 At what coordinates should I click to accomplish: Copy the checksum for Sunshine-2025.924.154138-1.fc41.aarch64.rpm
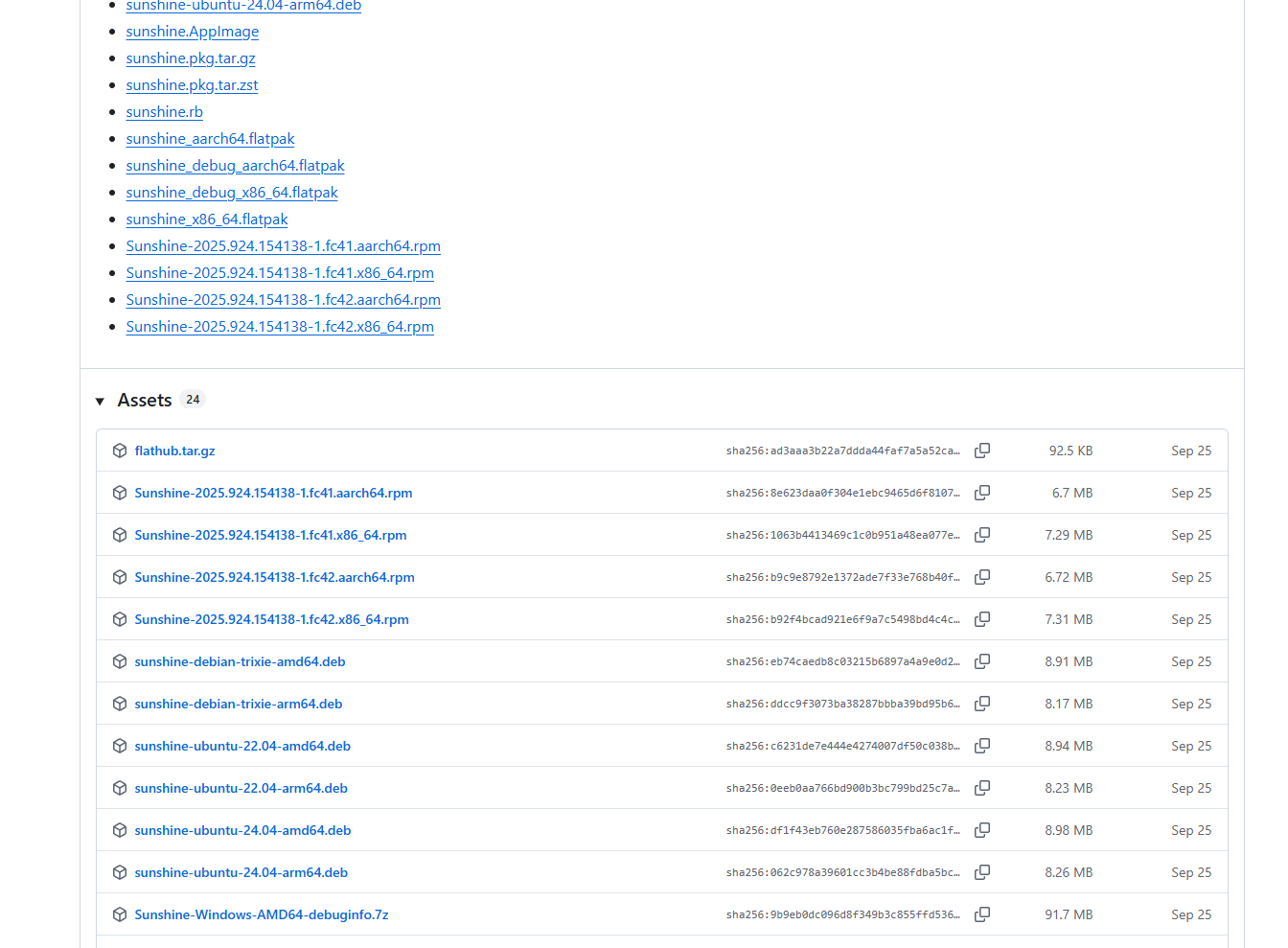point(982,493)
